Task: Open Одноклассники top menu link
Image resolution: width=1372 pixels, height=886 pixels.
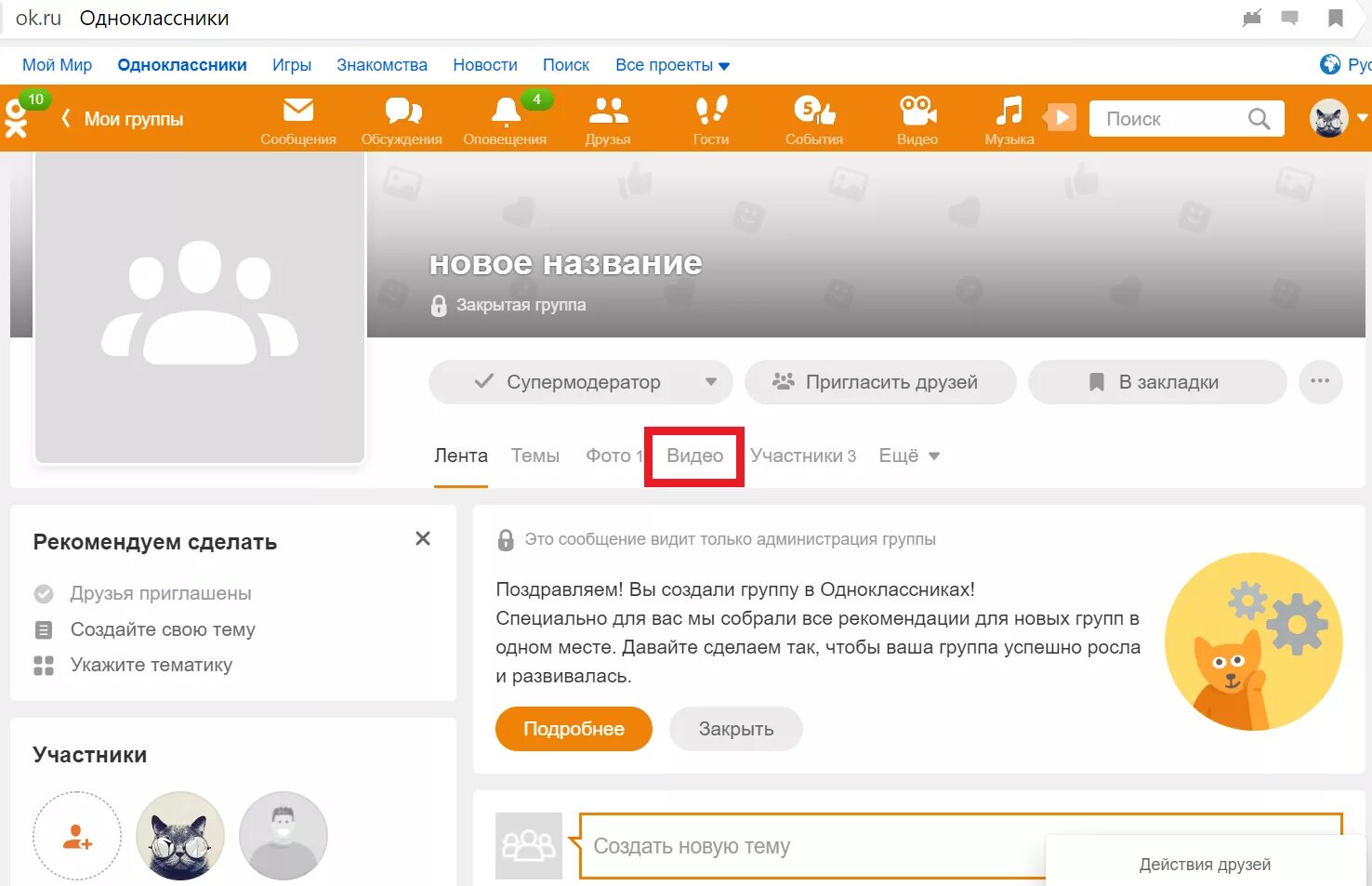Action: pyautogui.click(x=182, y=65)
